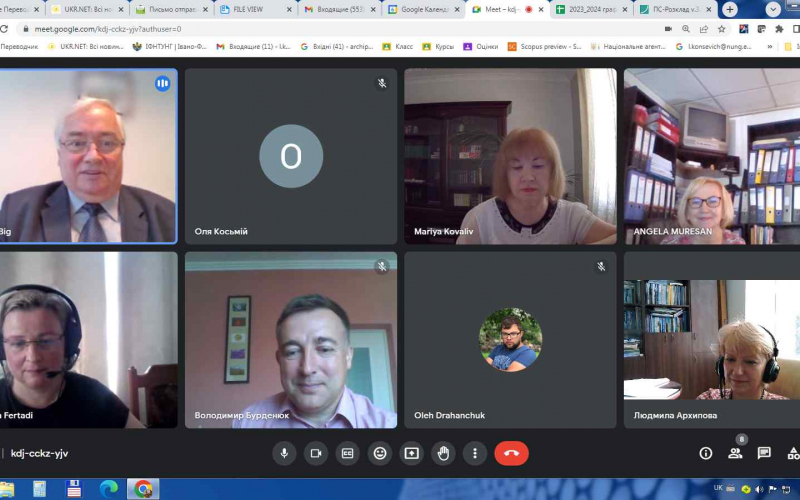800x500 pixels.
Task: Show participants people panel
Action: click(735, 453)
